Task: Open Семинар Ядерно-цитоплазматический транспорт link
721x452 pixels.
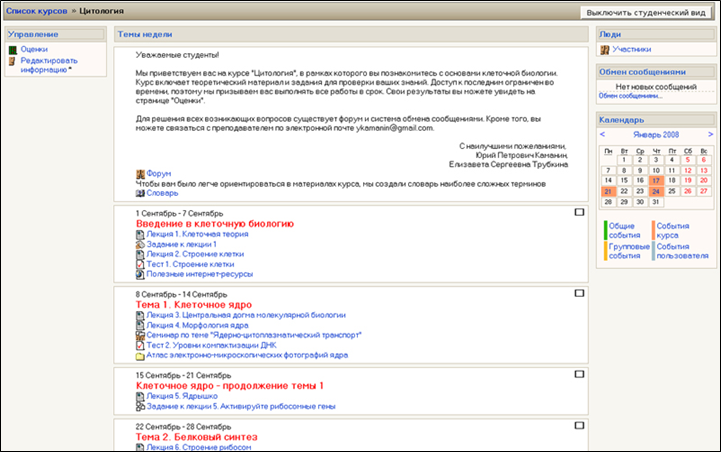Action: (x=254, y=335)
